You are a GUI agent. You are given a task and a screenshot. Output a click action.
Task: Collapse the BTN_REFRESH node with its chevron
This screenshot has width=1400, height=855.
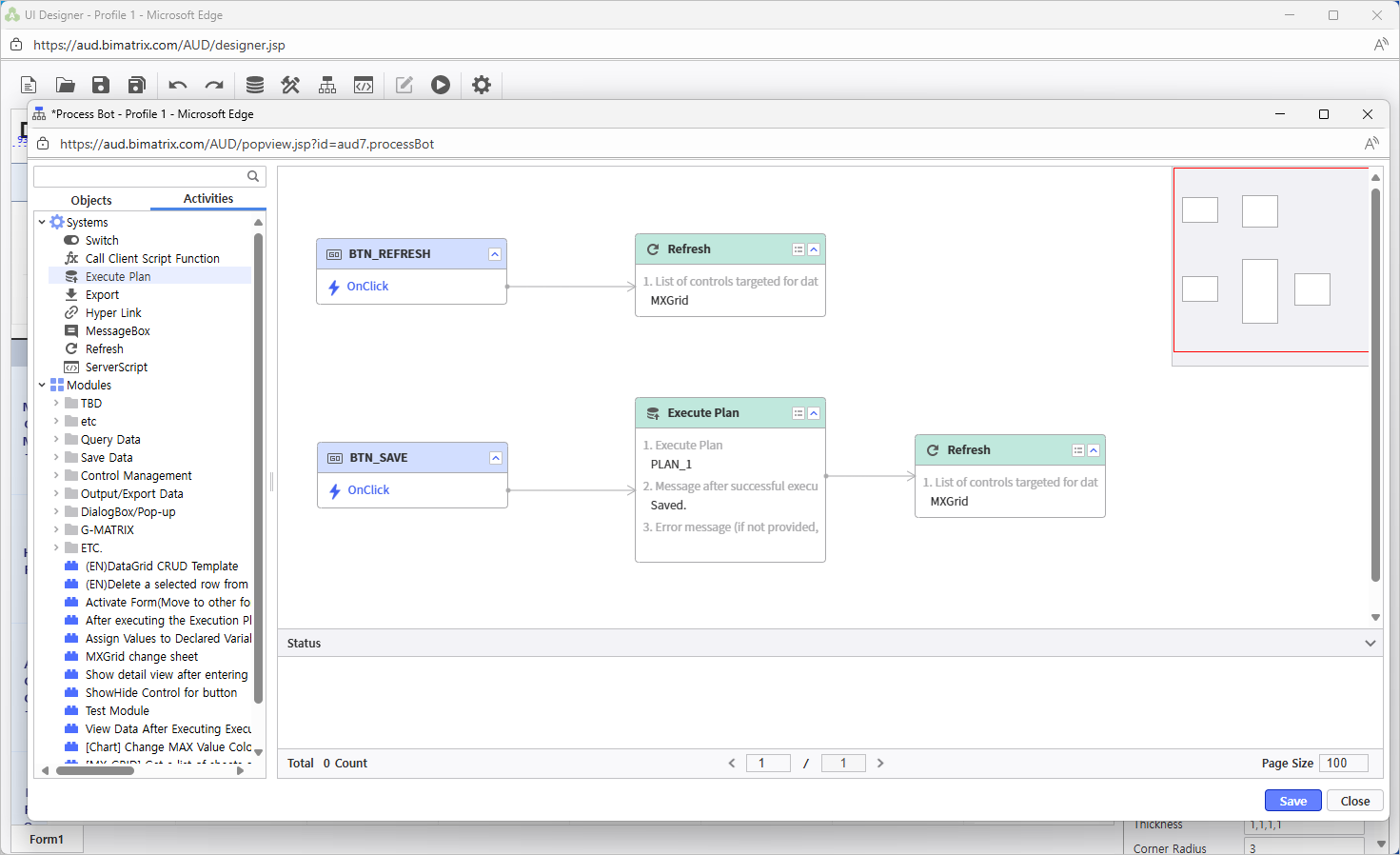(494, 253)
